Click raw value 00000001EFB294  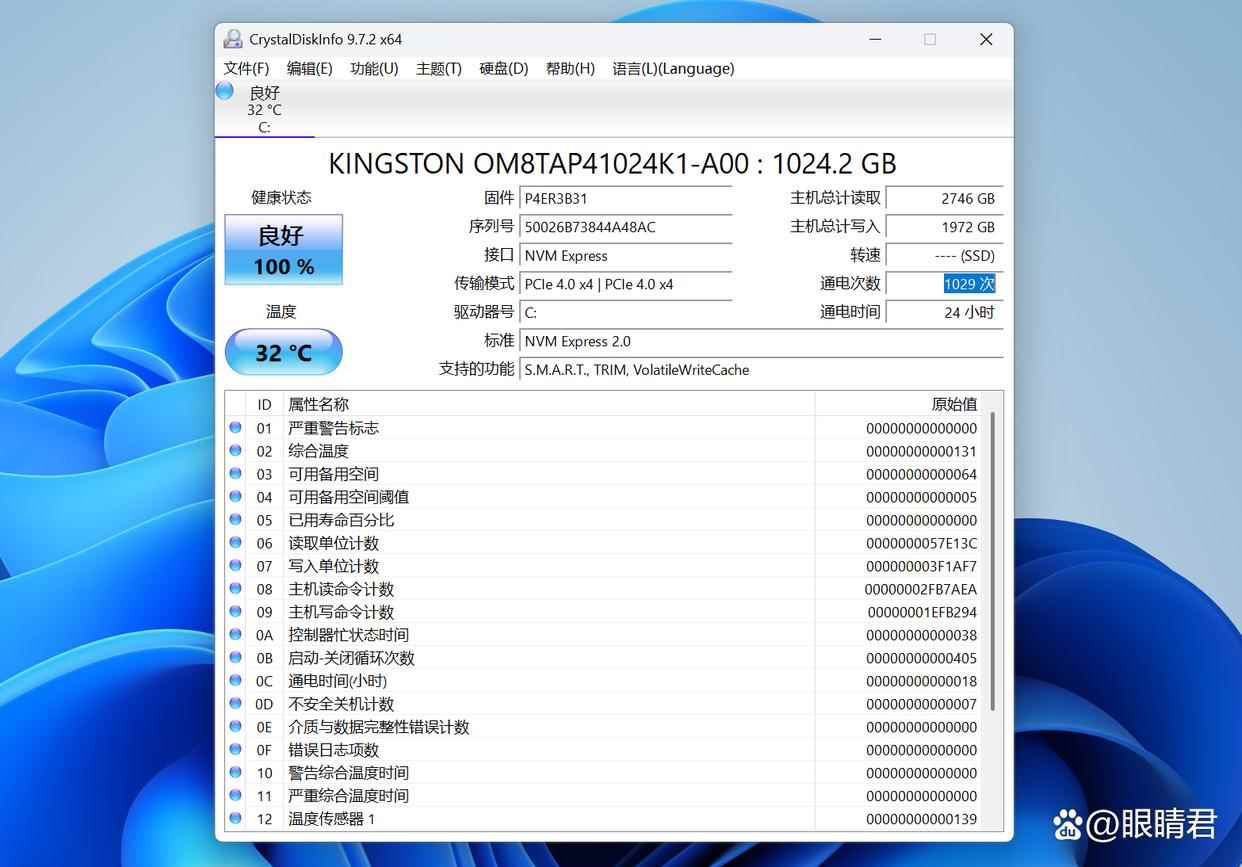click(x=922, y=612)
